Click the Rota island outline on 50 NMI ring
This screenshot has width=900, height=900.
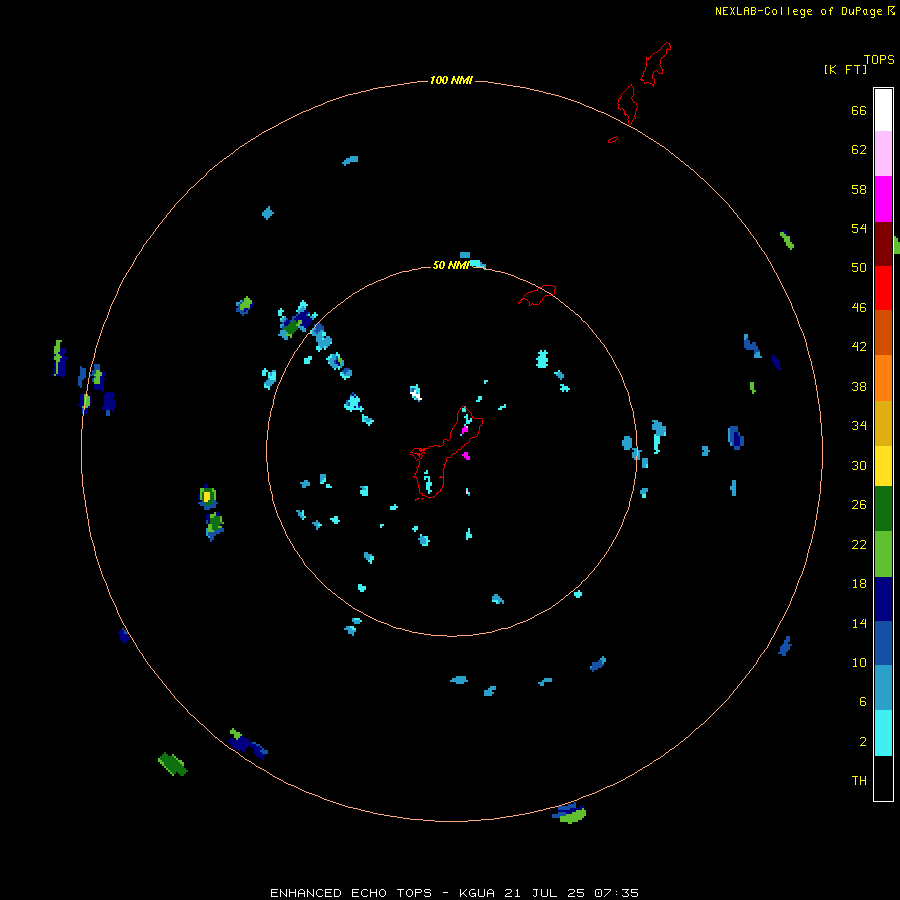click(x=537, y=295)
